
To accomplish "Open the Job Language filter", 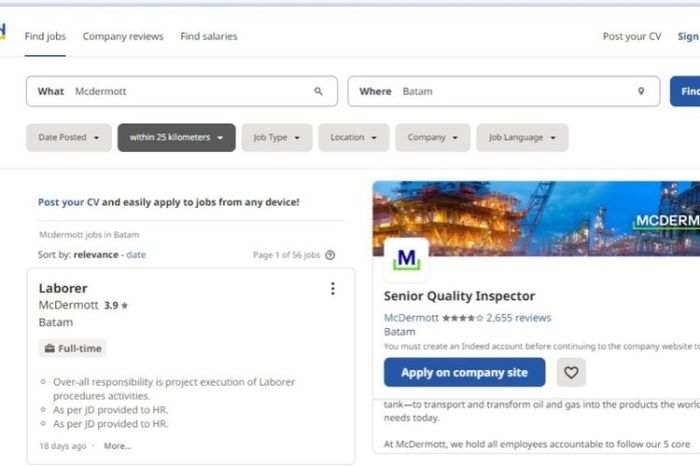I will pos(522,137).
